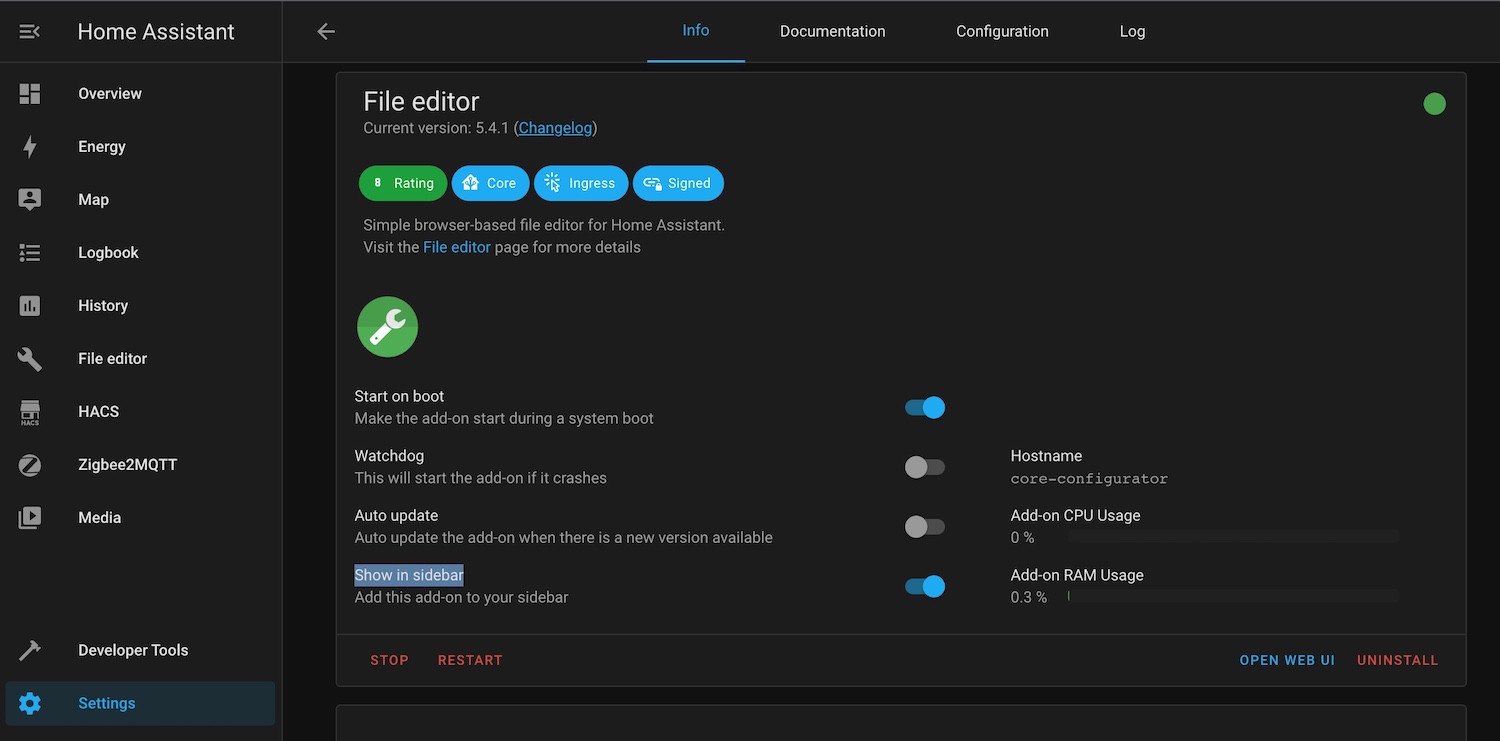This screenshot has width=1500, height=741.
Task: Click the File editor wrench logo
Action: (x=387, y=326)
